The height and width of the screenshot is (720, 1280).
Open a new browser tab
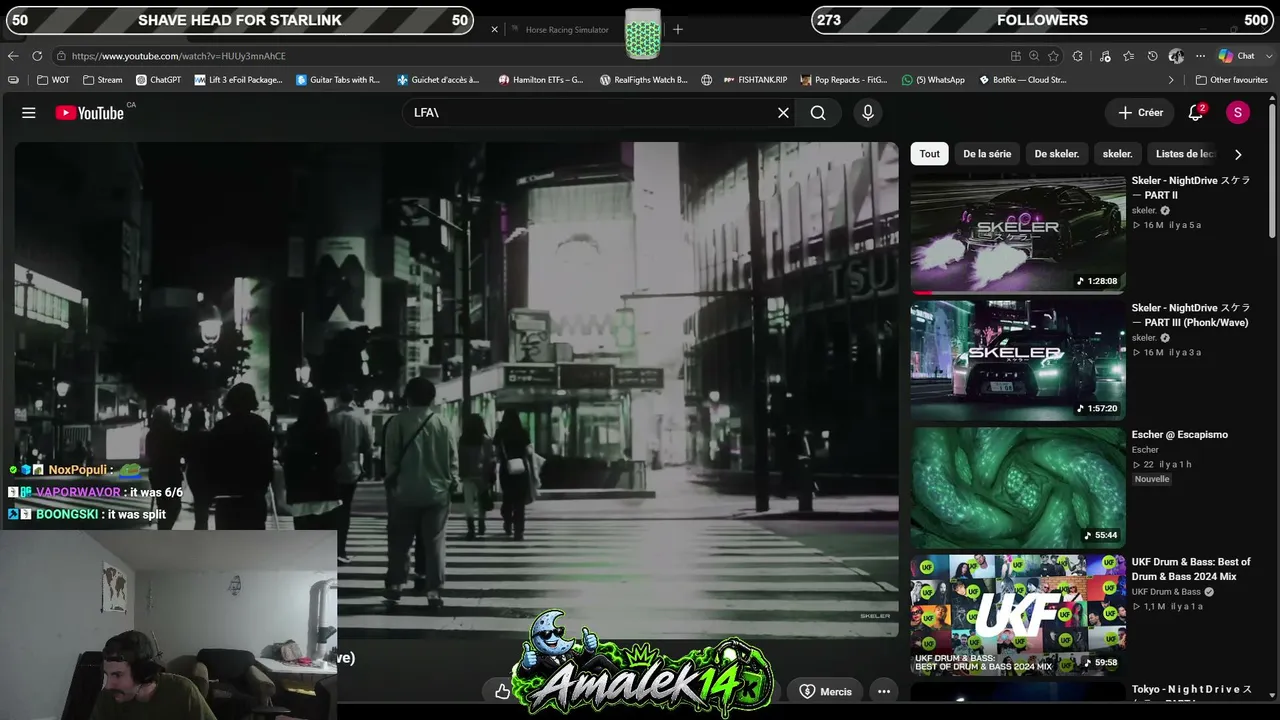pyautogui.click(x=678, y=30)
